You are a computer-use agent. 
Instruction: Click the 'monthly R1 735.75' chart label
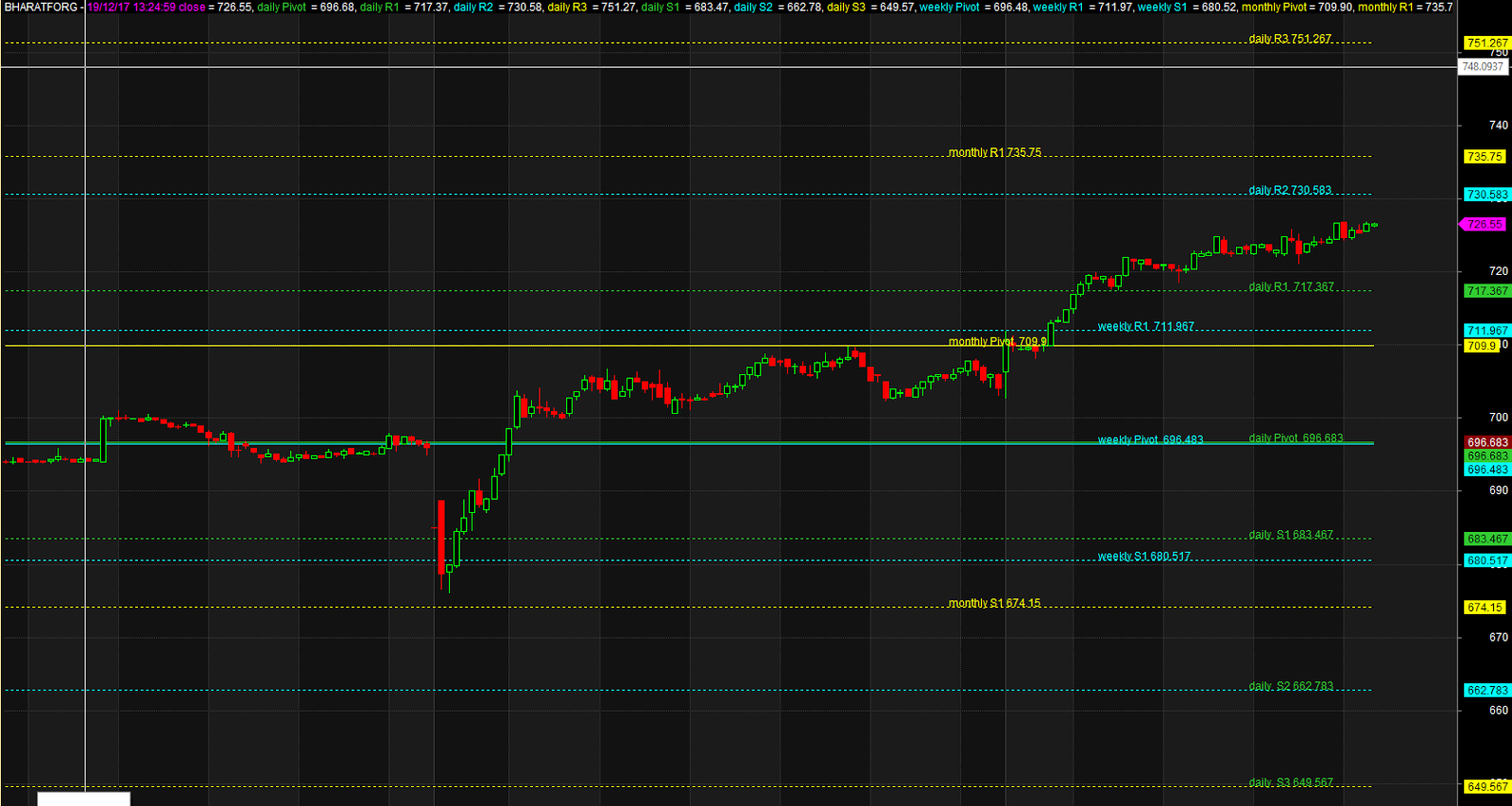tap(995, 152)
